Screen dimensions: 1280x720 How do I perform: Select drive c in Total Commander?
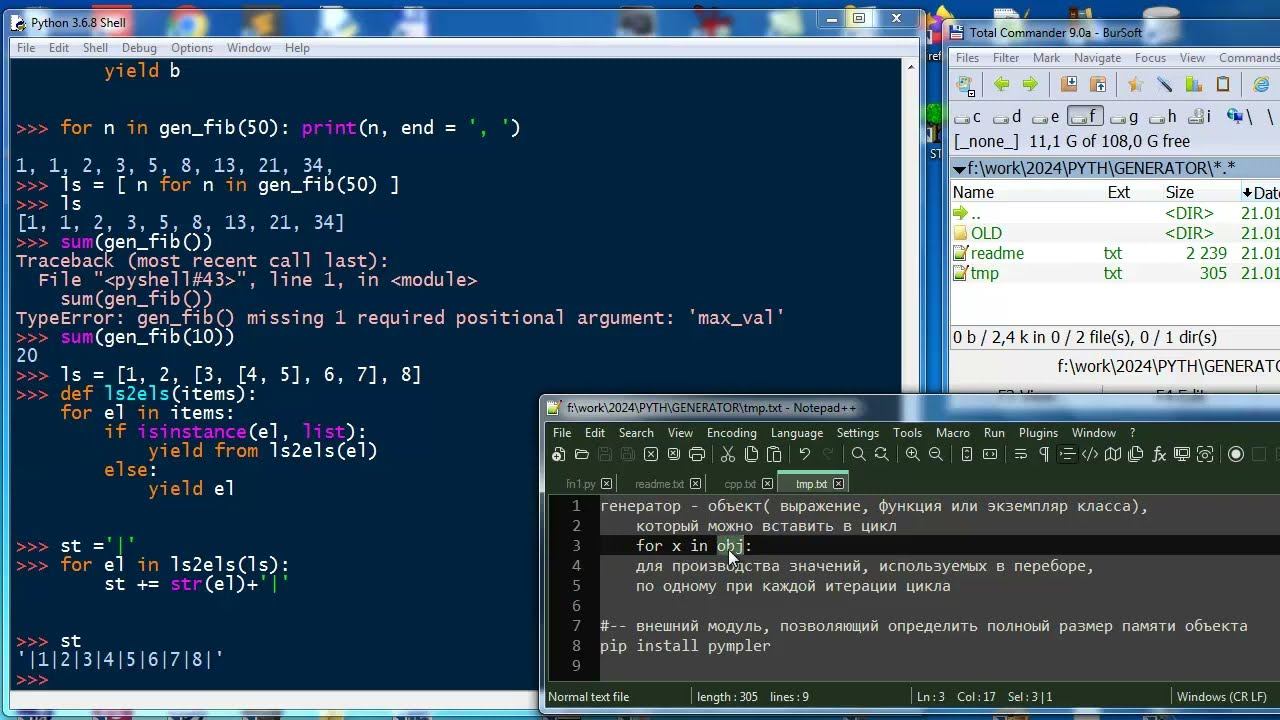pyautogui.click(x=967, y=117)
